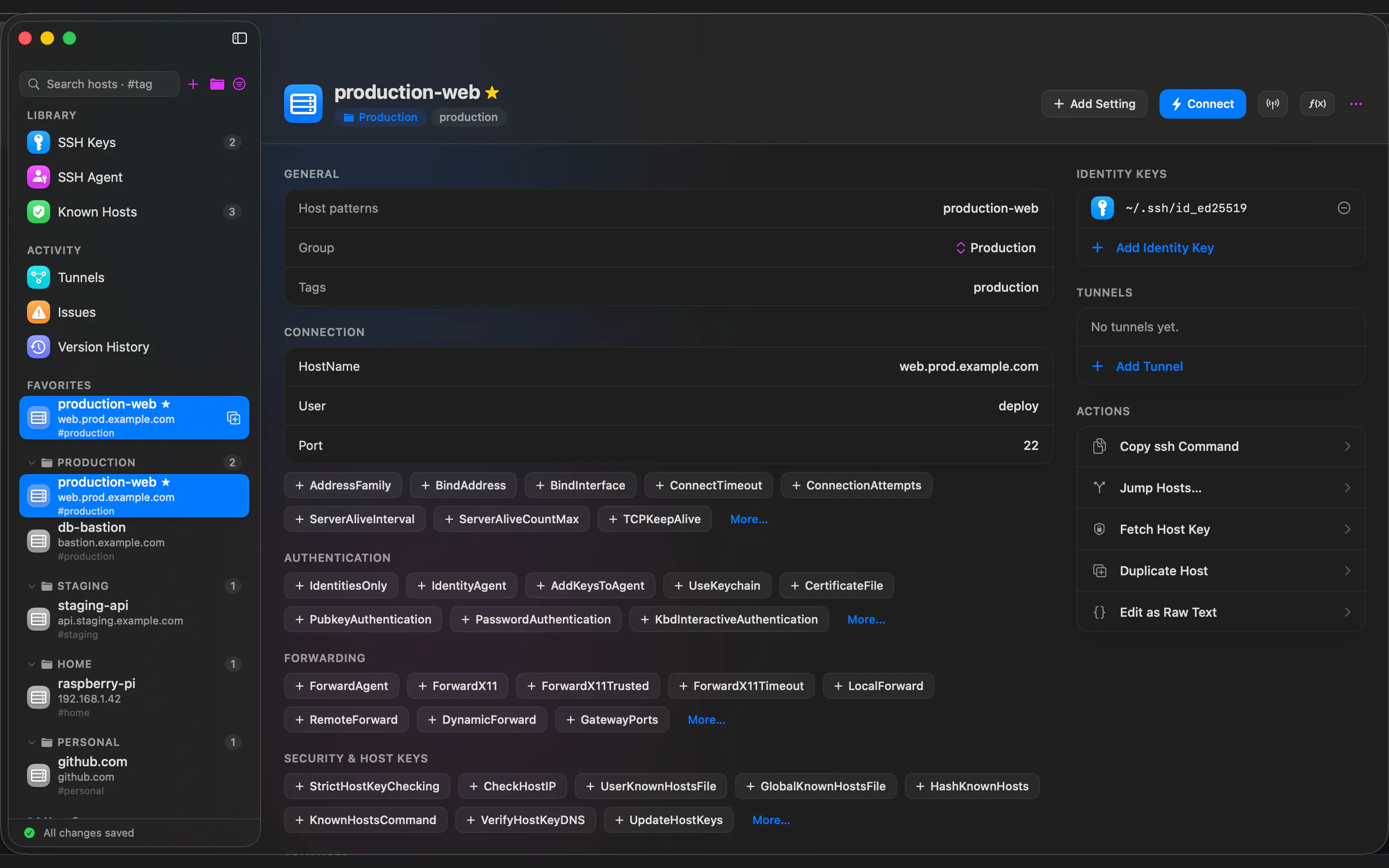This screenshot has width=1389, height=868.
Task: Open Known Hosts section
Action: click(x=134, y=212)
